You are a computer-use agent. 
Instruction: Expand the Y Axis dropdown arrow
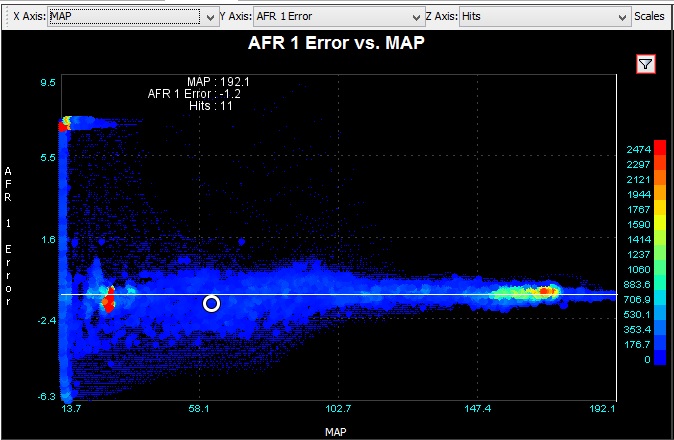(x=416, y=17)
